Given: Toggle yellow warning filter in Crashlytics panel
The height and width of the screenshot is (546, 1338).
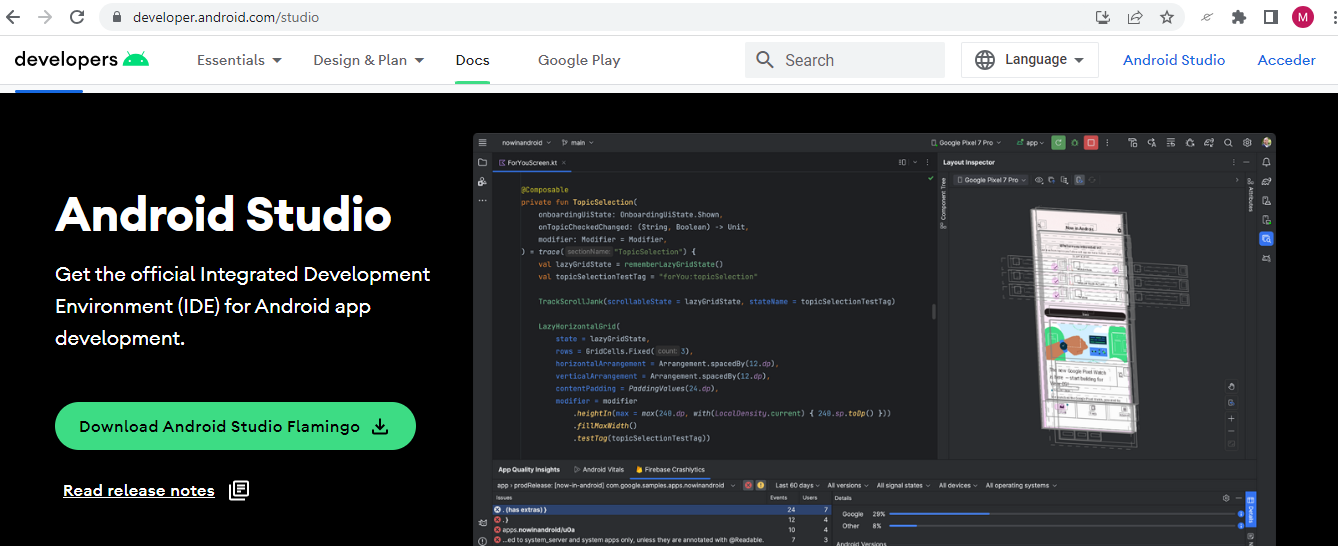Looking at the screenshot, I should (x=760, y=485).
